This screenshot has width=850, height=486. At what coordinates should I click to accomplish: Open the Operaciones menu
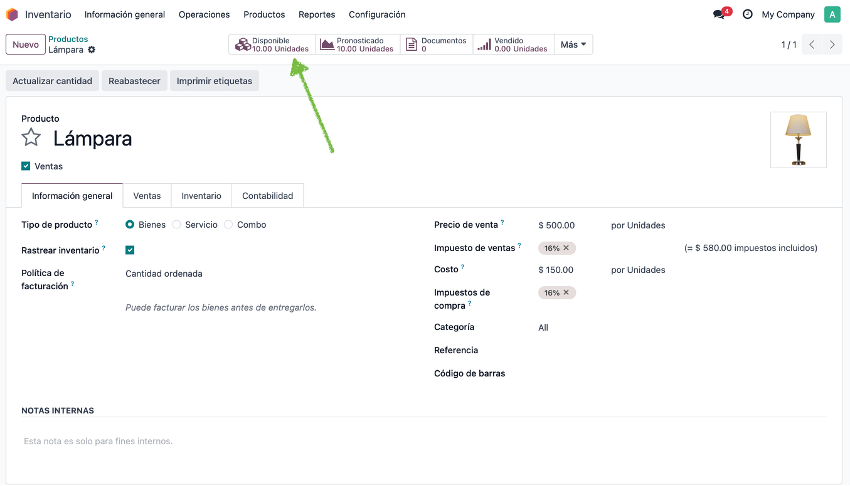pyautogui.click(x=204, y=15)
